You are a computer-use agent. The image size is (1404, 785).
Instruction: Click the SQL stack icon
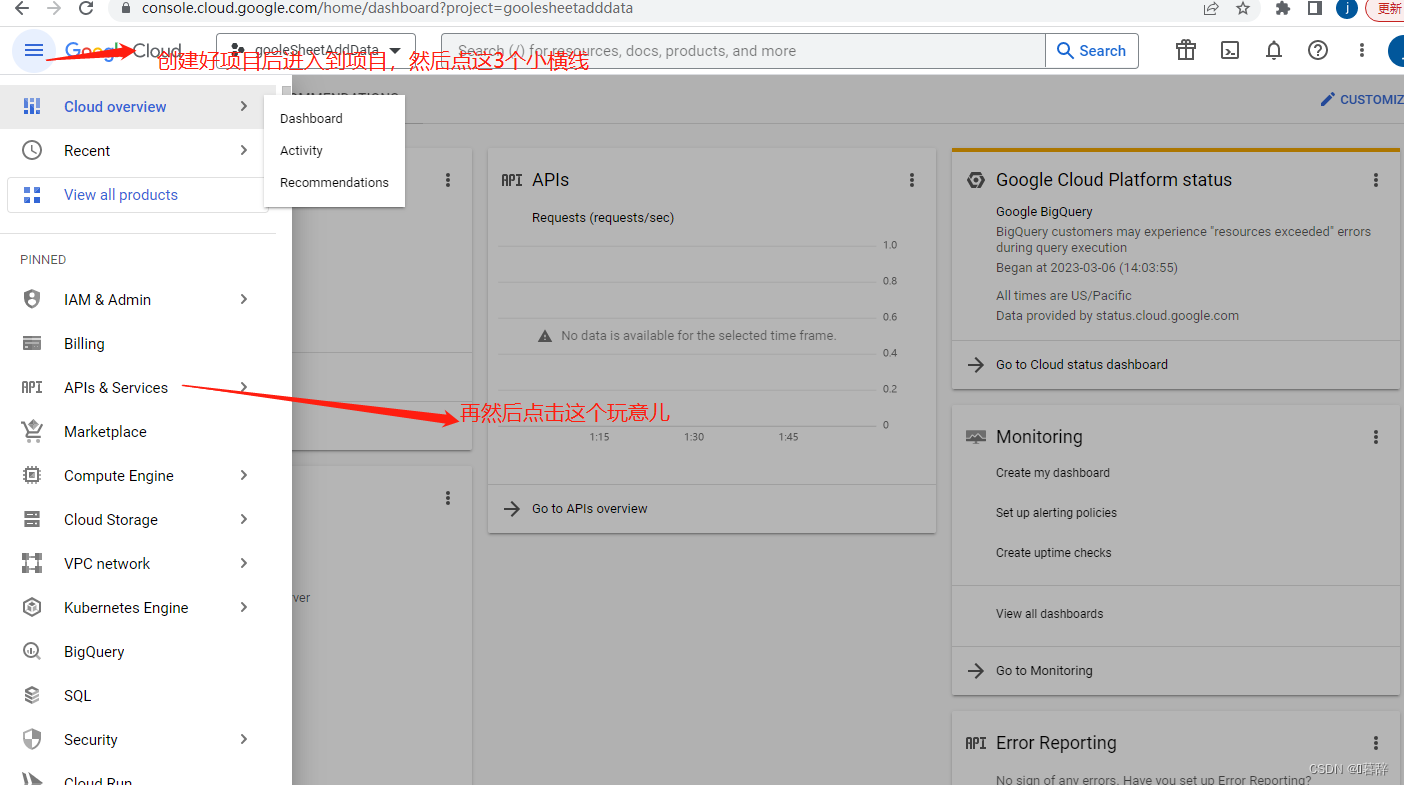32,695
